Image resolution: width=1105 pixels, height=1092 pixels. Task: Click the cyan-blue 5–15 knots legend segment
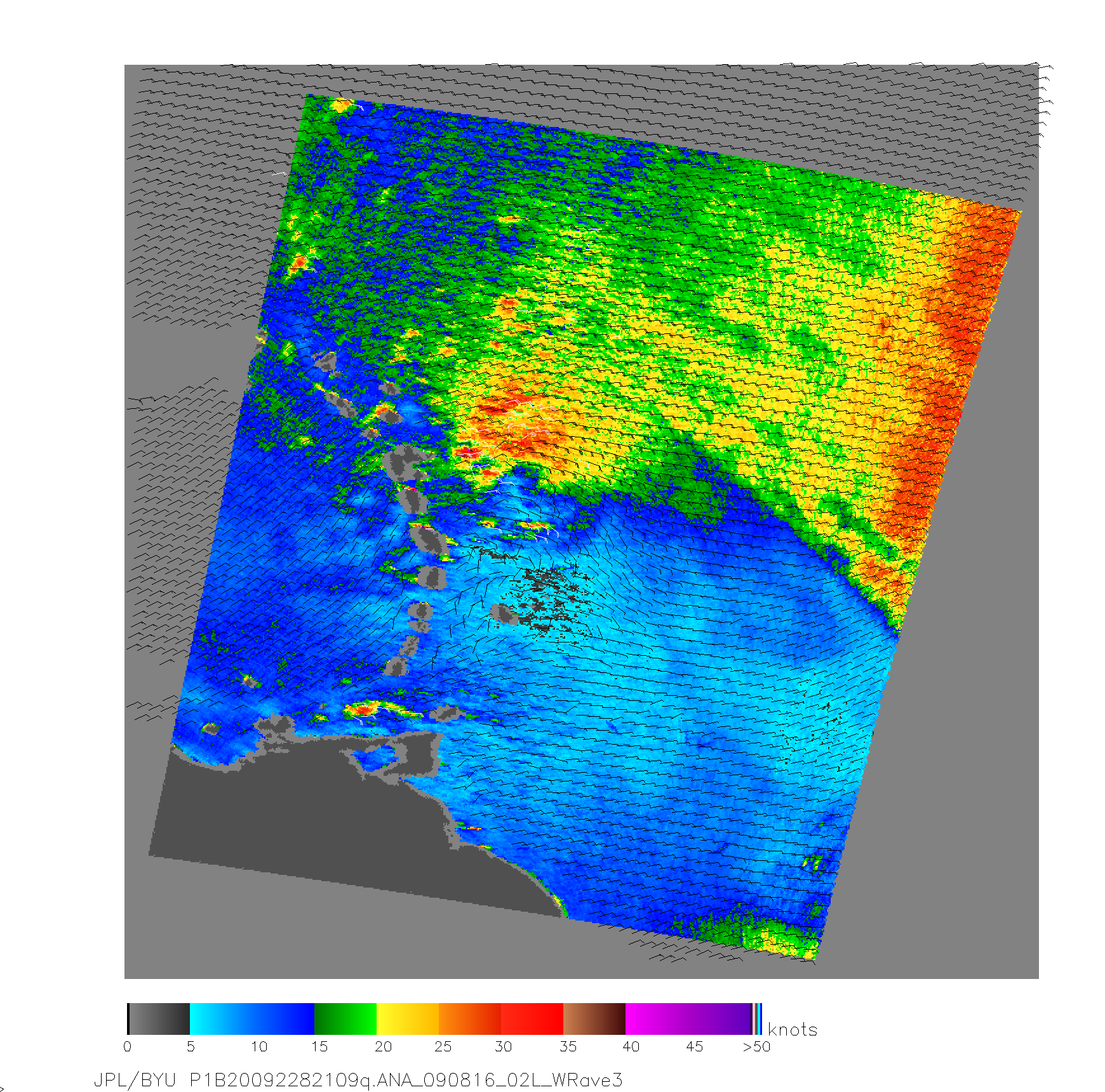(252, 1019)
